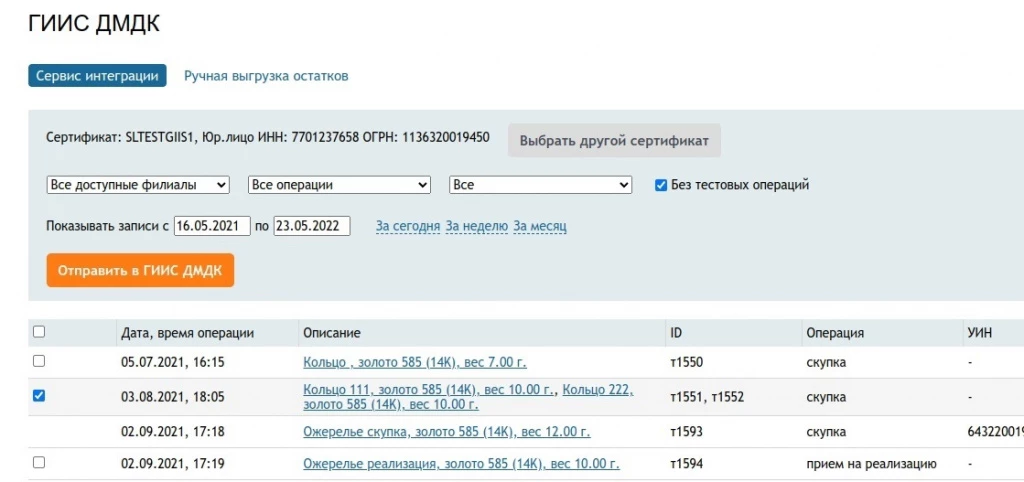The height and width of the screenshot is (482, 1024).
Task: Click the start date field 16.05.2021
Action: [212, 226]
